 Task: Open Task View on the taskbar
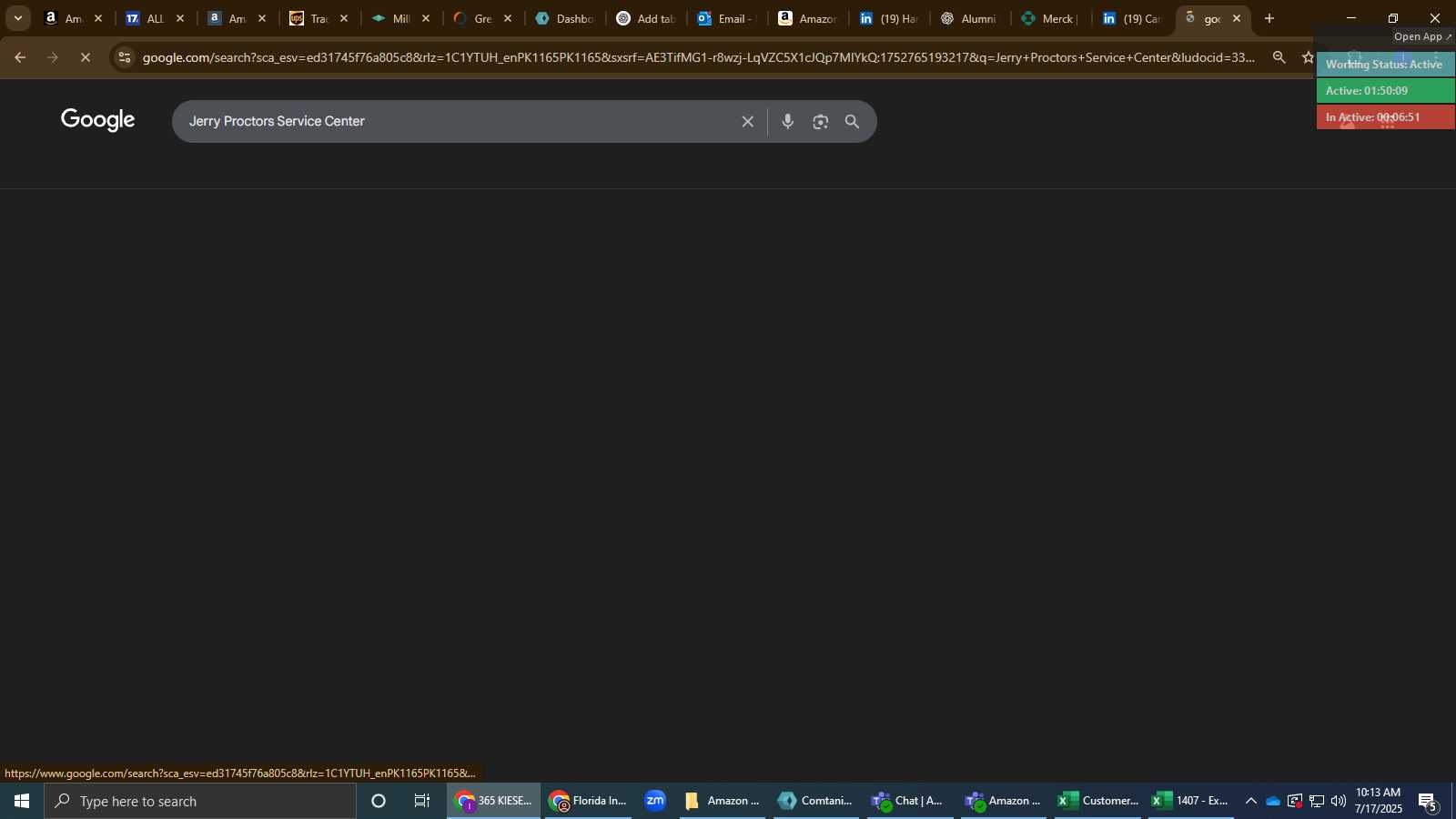(422, 801)
